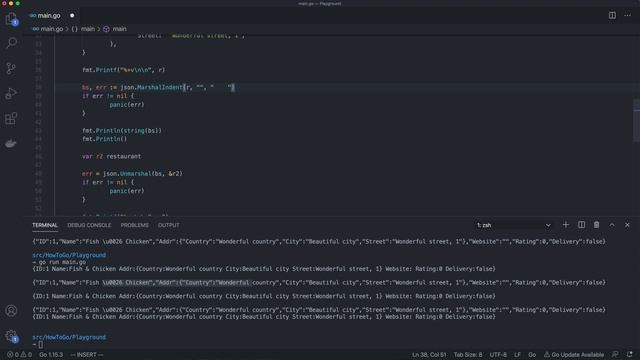Open the terminal selector dropdown 1: zsh

pos(513,225)
